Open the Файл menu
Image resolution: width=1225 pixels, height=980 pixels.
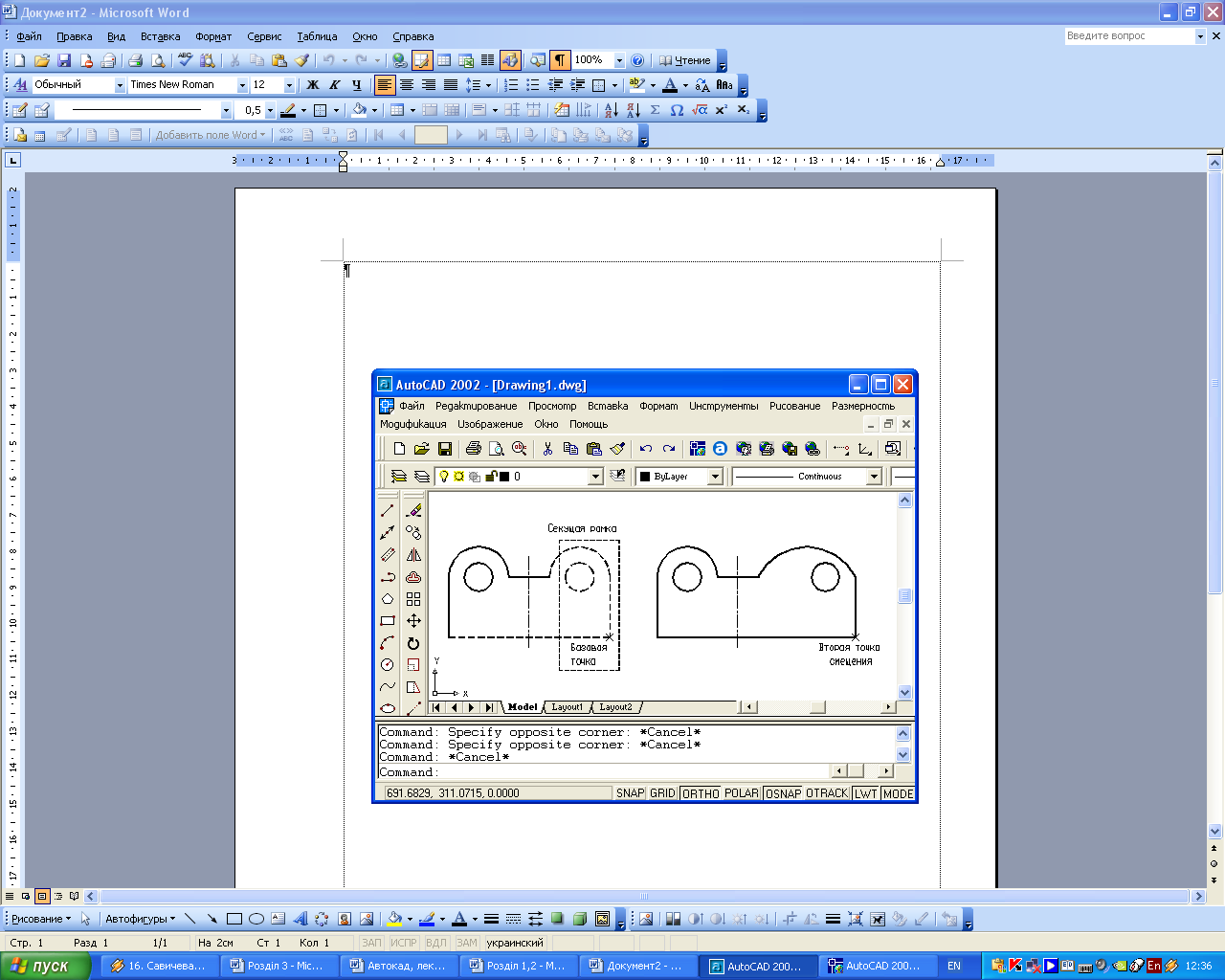coord(29,36)
